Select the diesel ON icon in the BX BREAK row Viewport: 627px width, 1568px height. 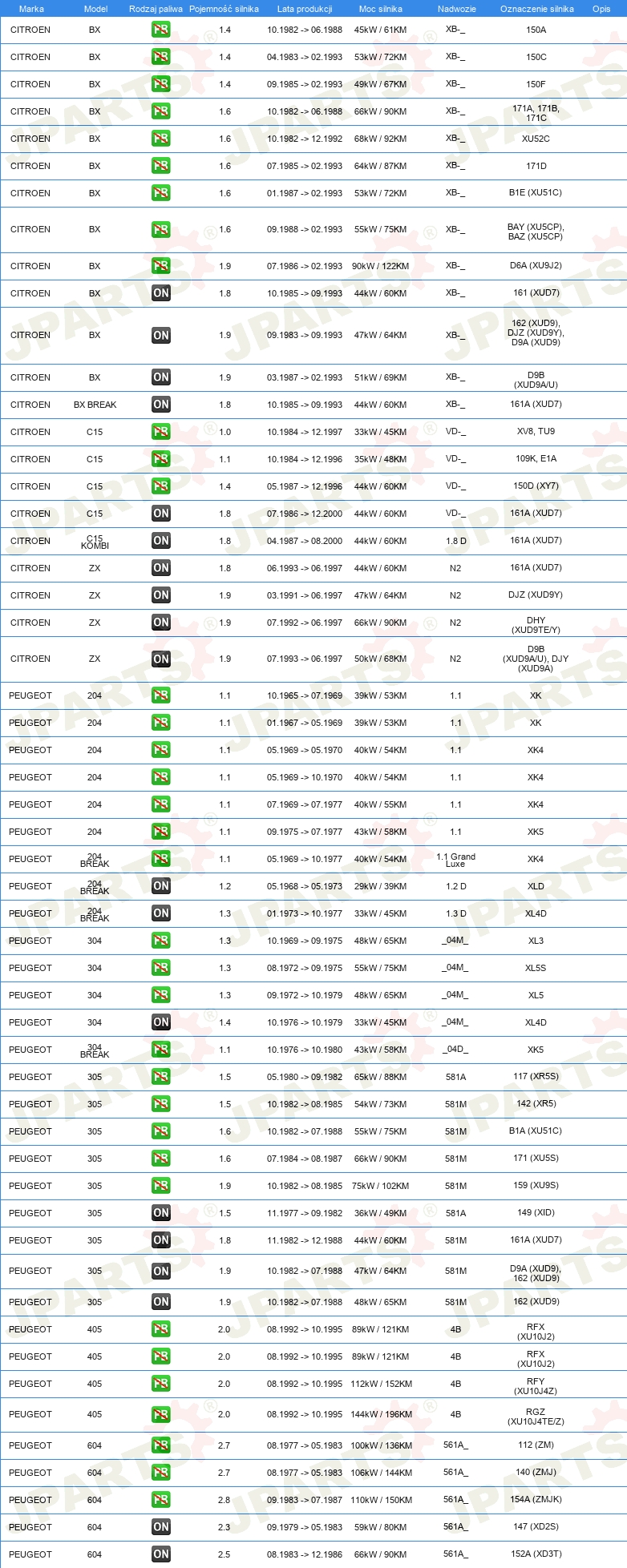[161, 405]
